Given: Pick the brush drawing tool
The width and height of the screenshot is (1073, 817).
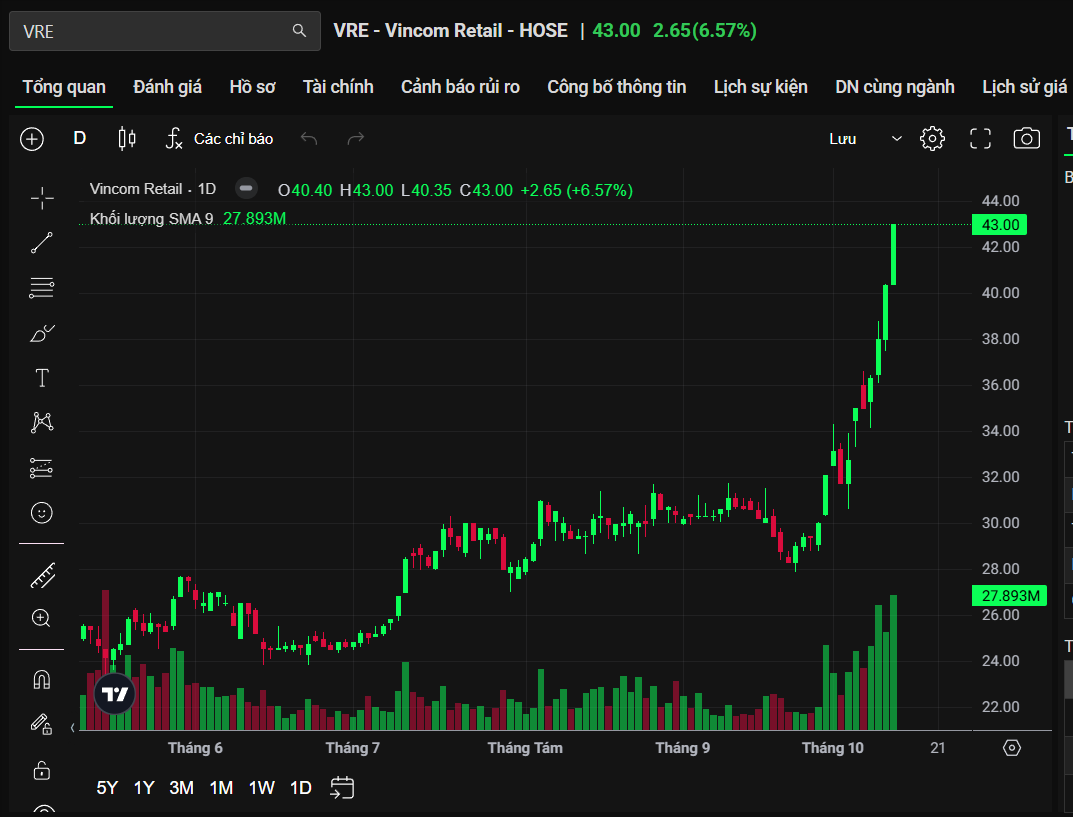Looking at the screenshot, I should 42,333.
